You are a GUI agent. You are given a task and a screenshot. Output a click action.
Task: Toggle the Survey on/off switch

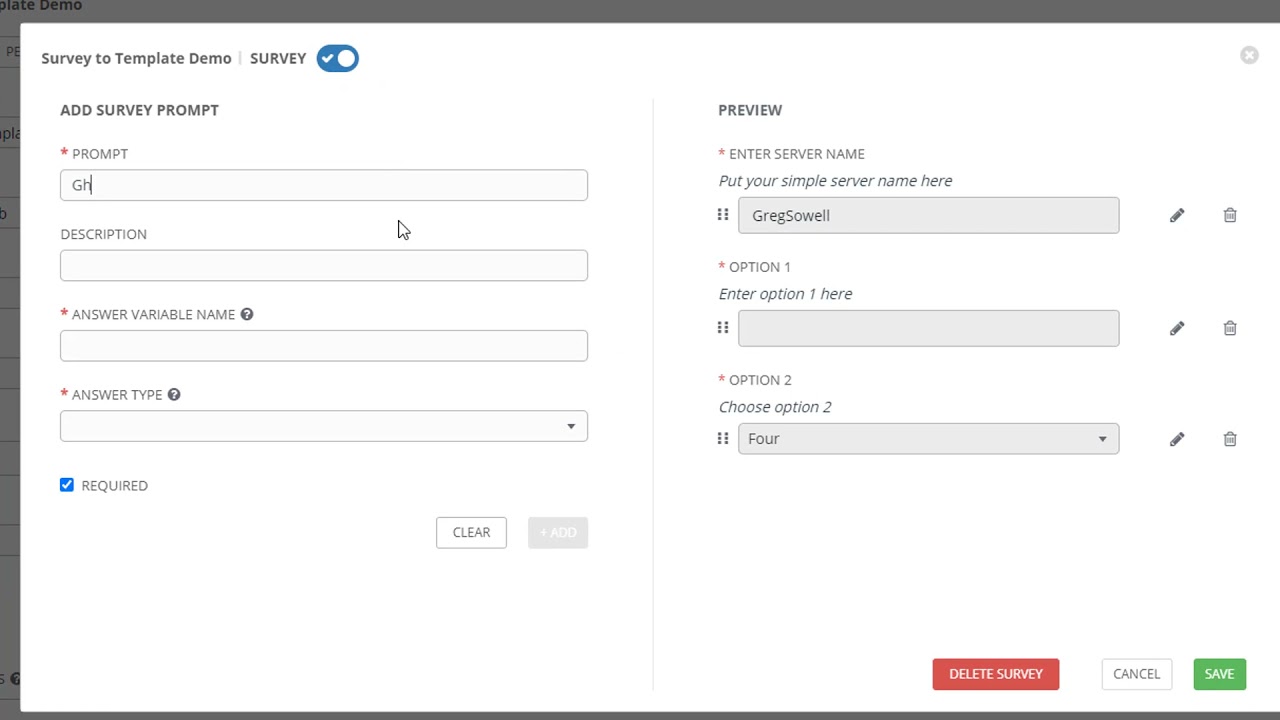coord(338,58)
